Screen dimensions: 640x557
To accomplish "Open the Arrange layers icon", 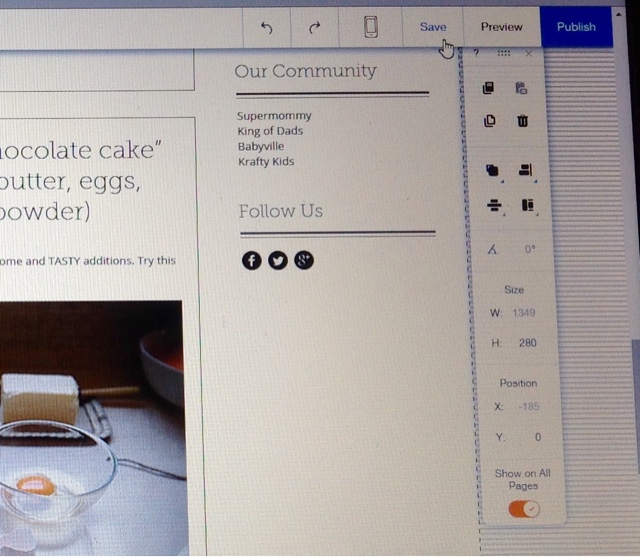I will (x=492, y=170).
